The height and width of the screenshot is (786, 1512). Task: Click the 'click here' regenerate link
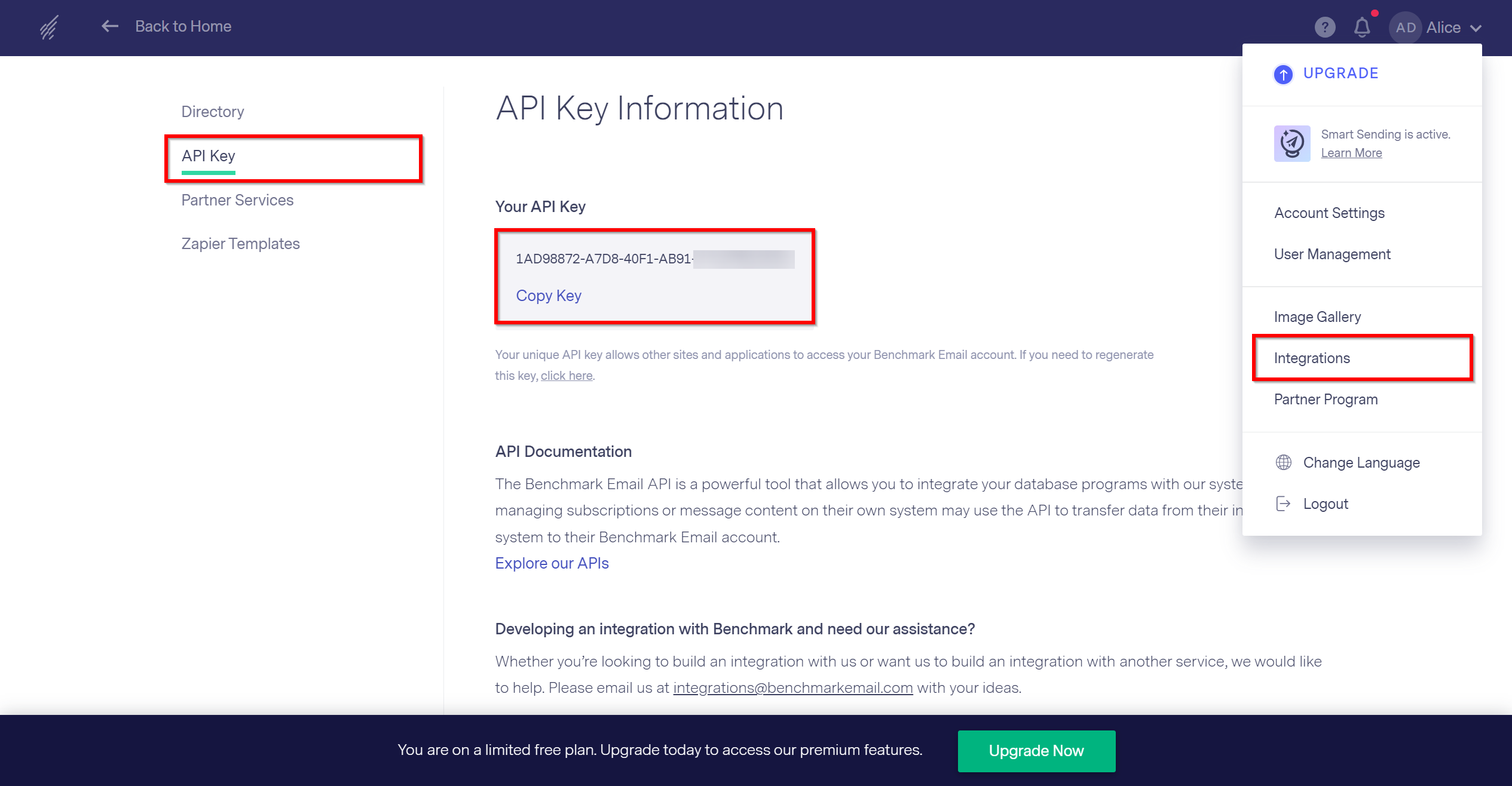tap(567, 376)
